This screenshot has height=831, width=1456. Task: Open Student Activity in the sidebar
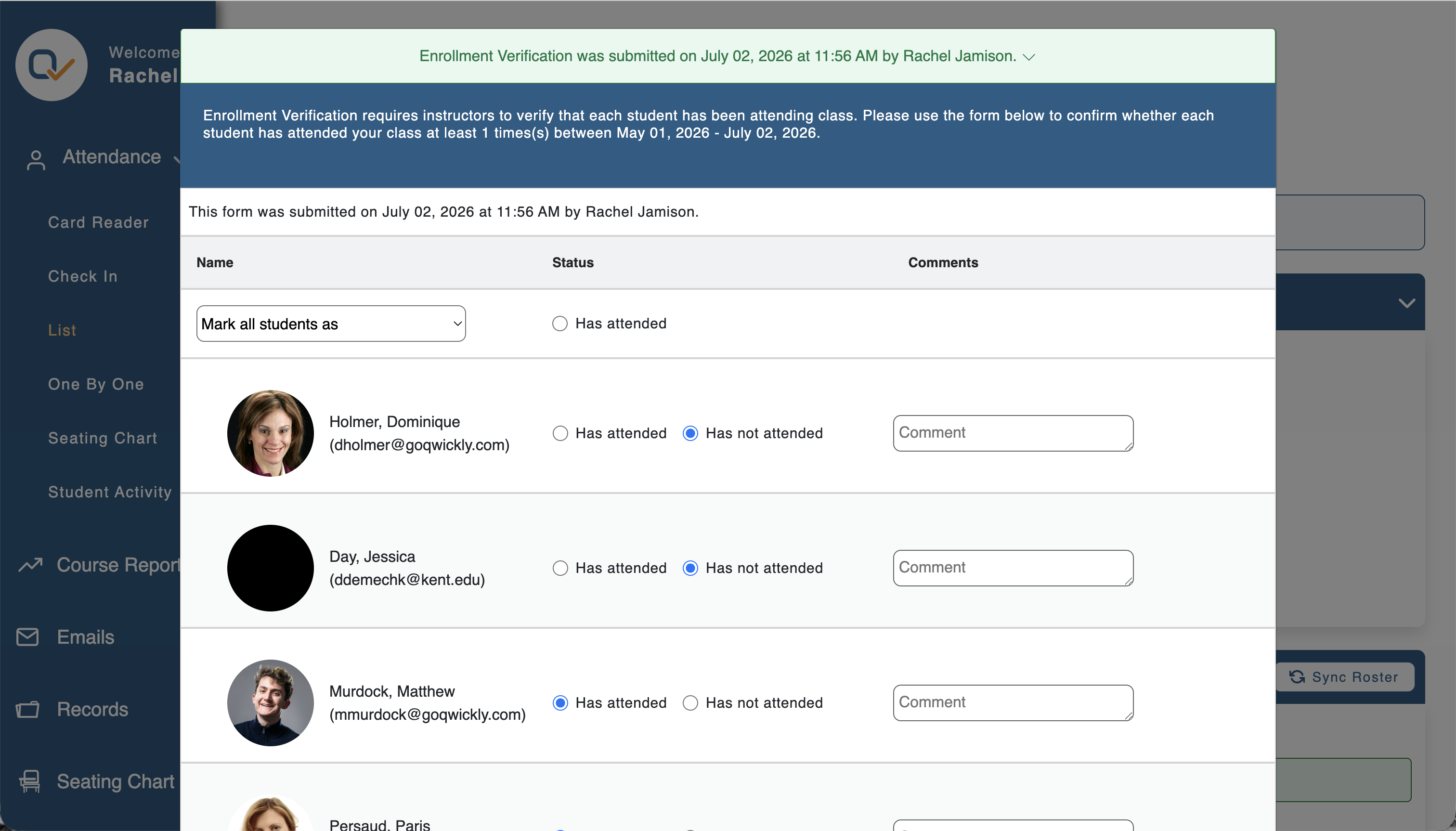point(110,492)
